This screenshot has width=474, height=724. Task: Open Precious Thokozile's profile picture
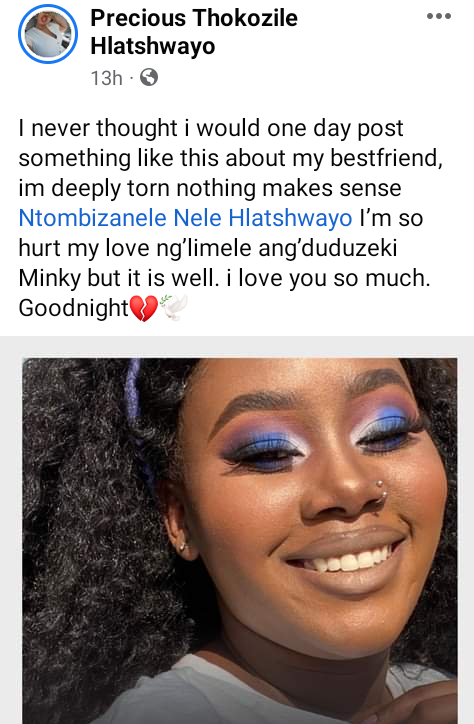click(x=48, y=34)
